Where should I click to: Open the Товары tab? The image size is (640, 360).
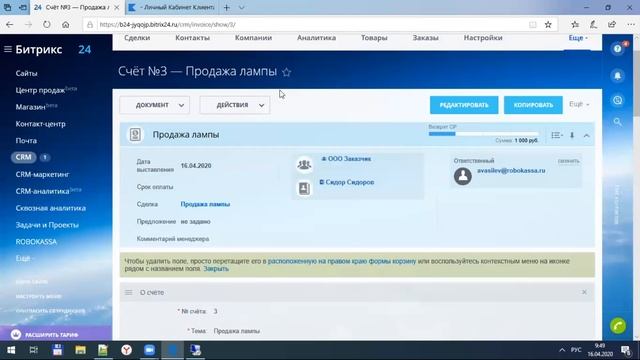(374, 38)
